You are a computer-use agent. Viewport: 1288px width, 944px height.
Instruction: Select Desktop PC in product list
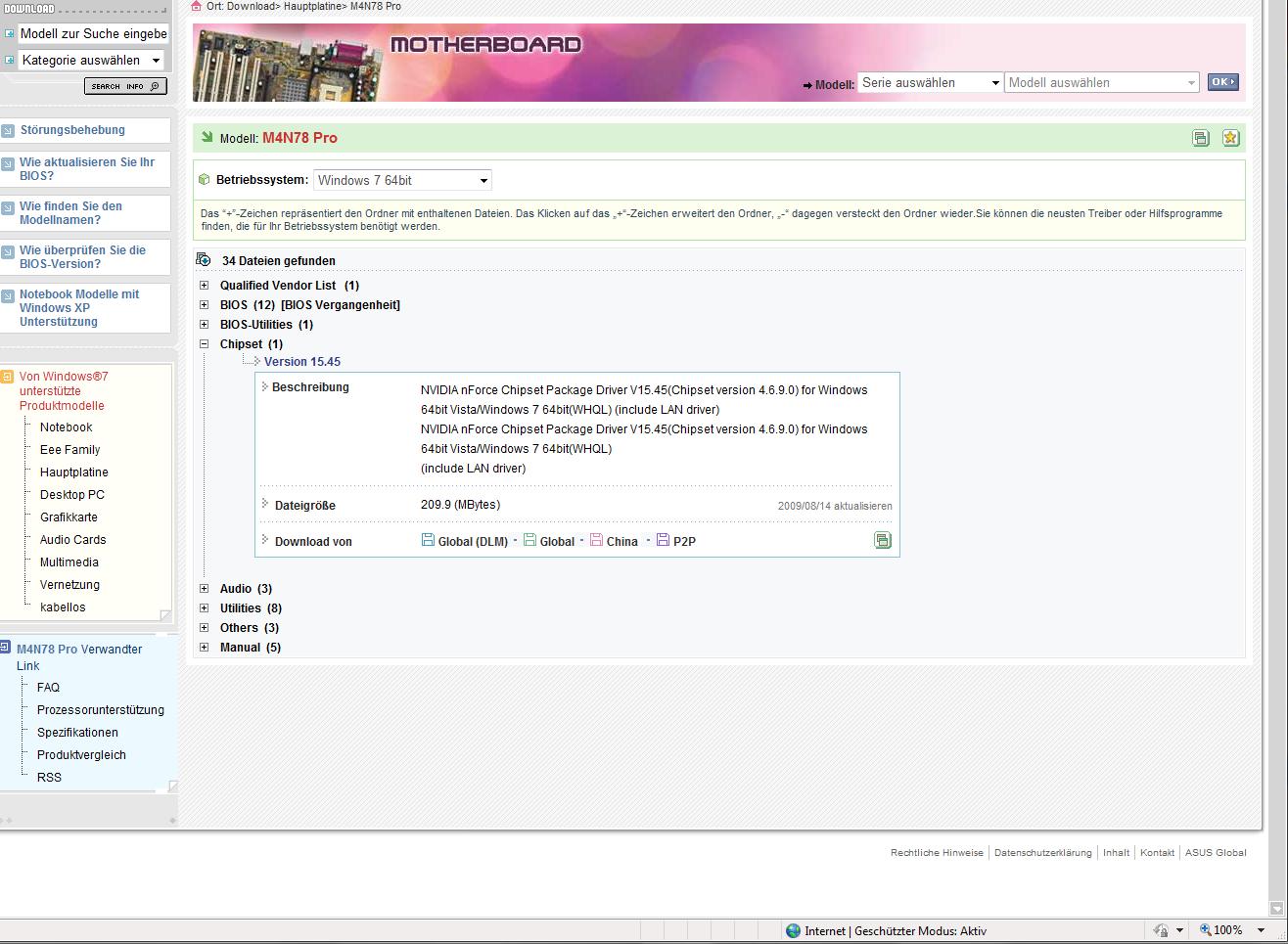coord(71,495)
